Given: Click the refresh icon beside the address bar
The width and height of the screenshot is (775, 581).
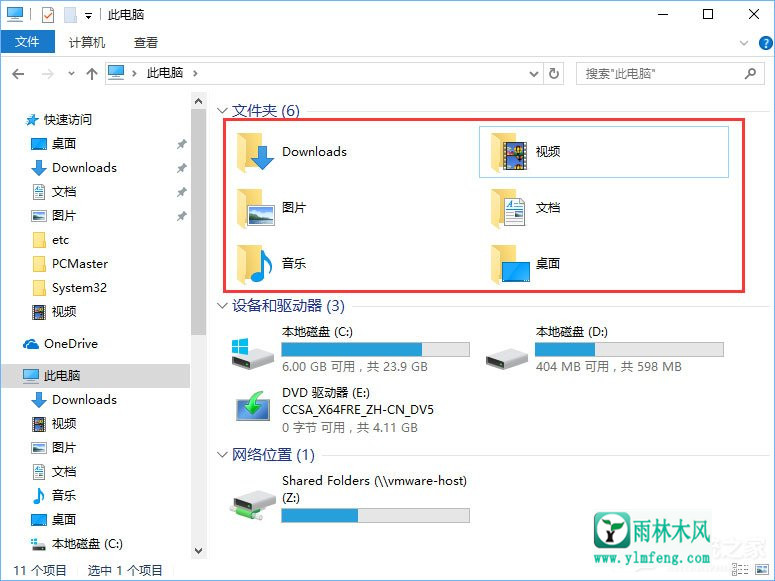Looking at the screenshot, I should (x=554, y=74).
